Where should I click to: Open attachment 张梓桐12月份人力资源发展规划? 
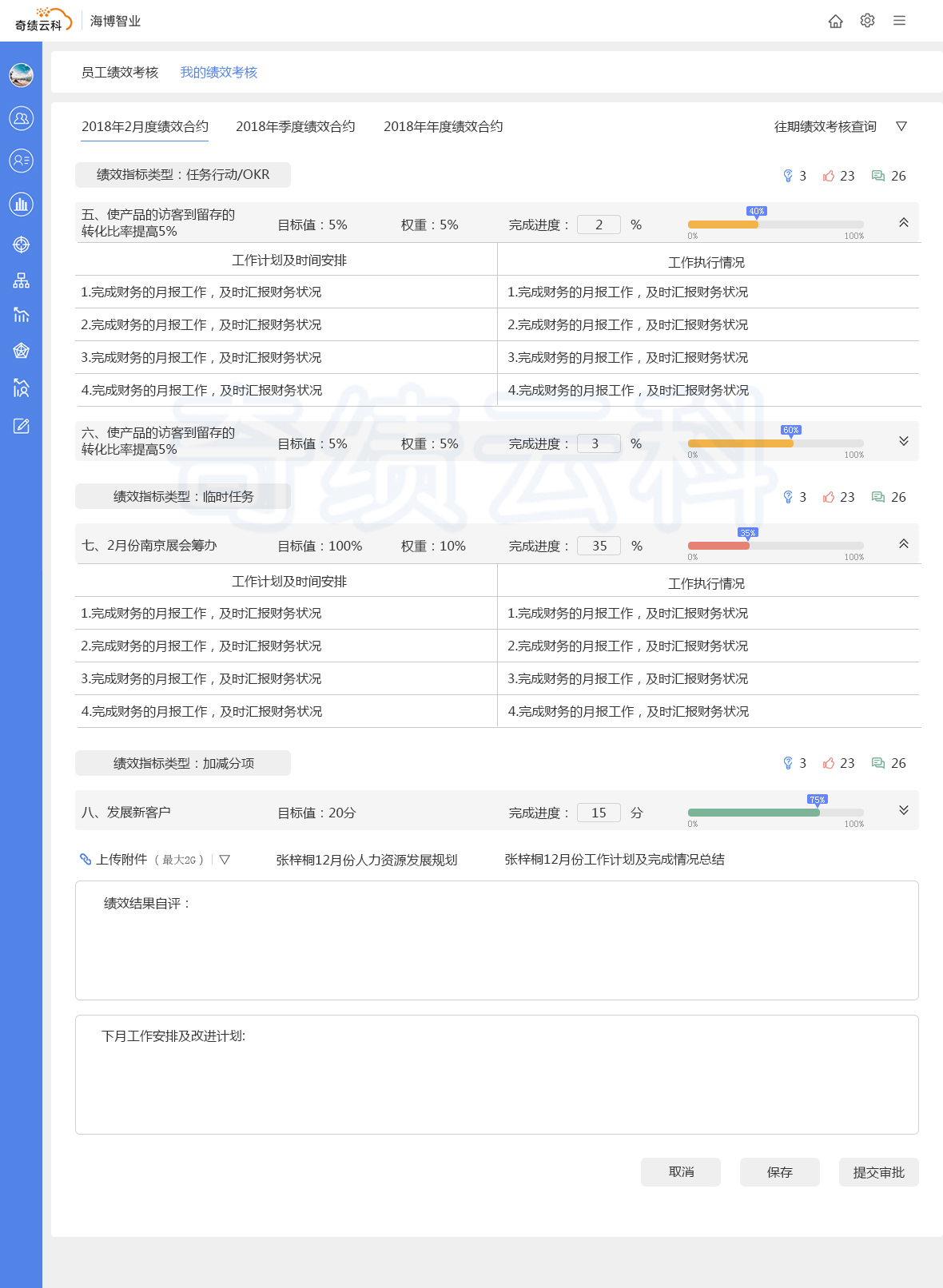click(x=366, y=860)
